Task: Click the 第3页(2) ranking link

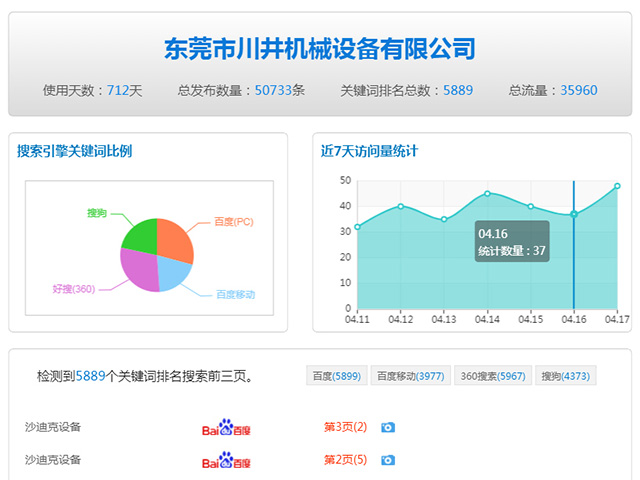Action: (x=345, y=427)
